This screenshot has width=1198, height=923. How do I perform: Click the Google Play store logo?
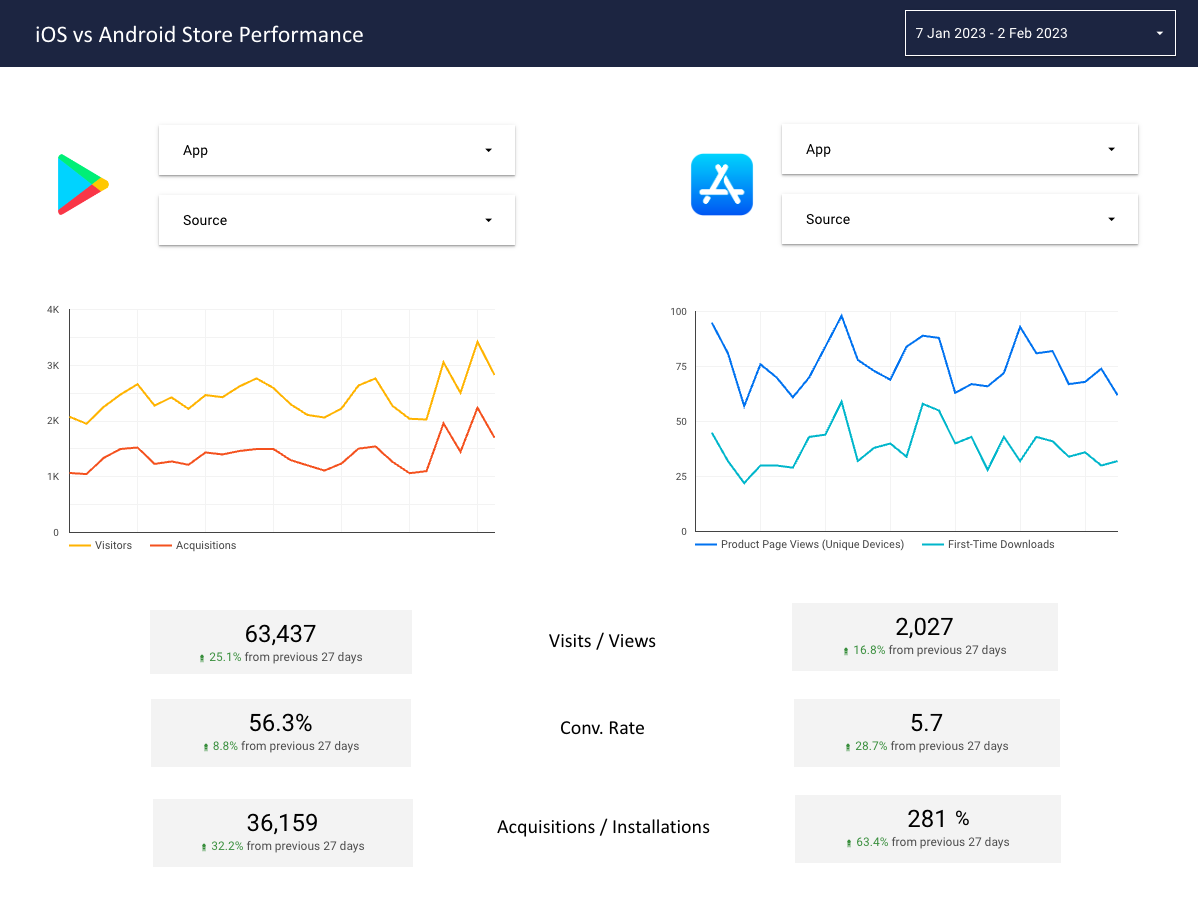[x=83, y=184]
